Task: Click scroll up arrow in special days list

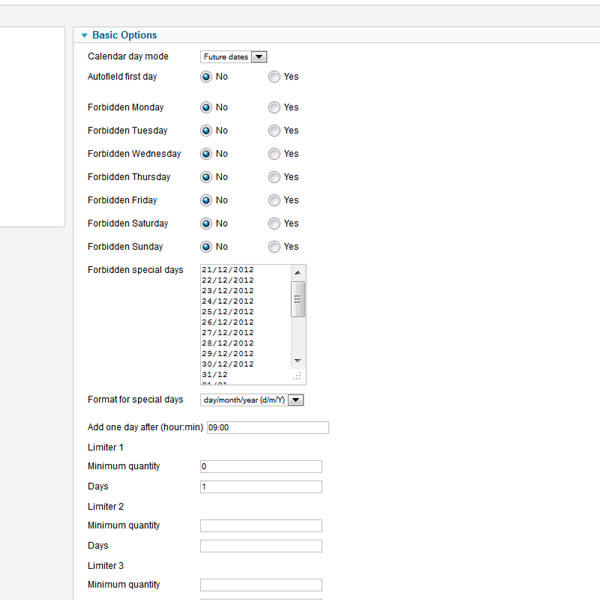Action: click(297, 271)
